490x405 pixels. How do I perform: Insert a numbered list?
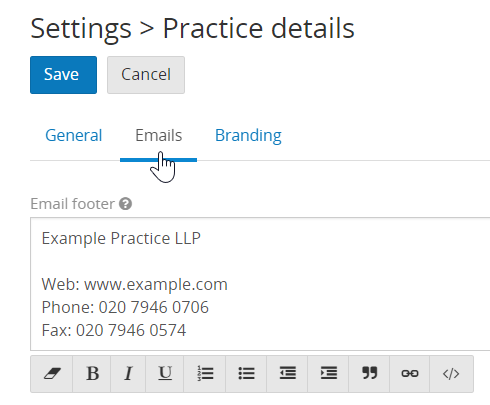click(205, 374)
